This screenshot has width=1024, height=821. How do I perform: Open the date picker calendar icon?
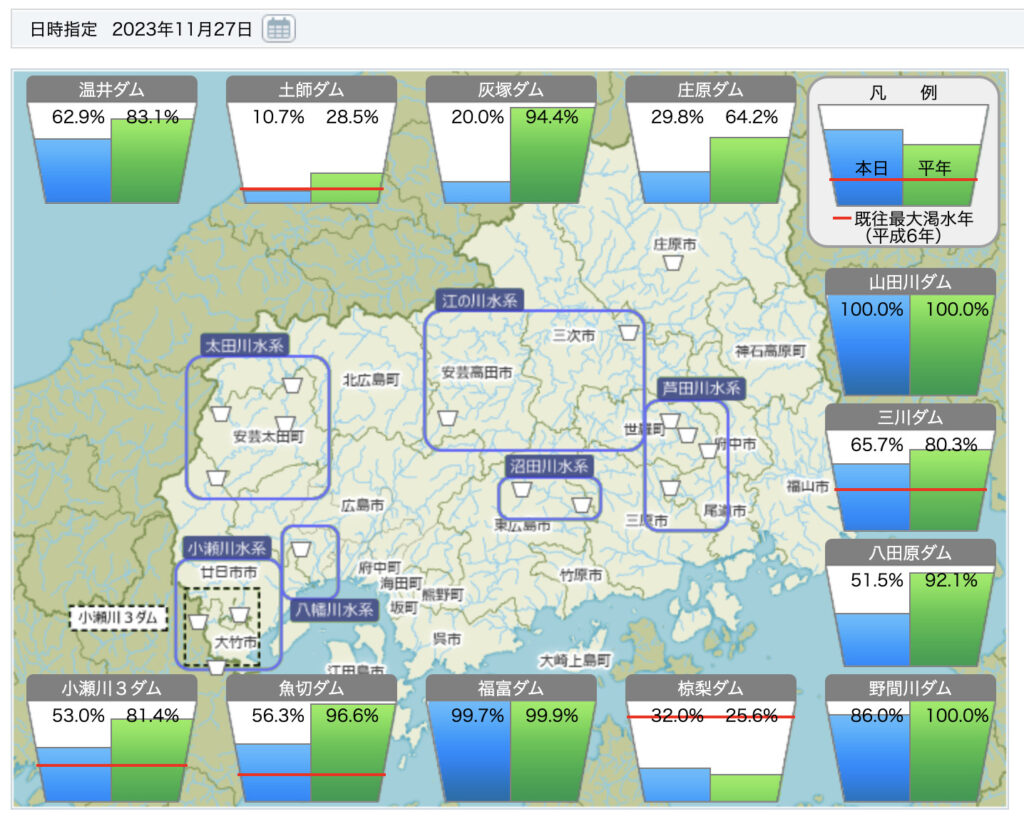click(x=279, y=29)
